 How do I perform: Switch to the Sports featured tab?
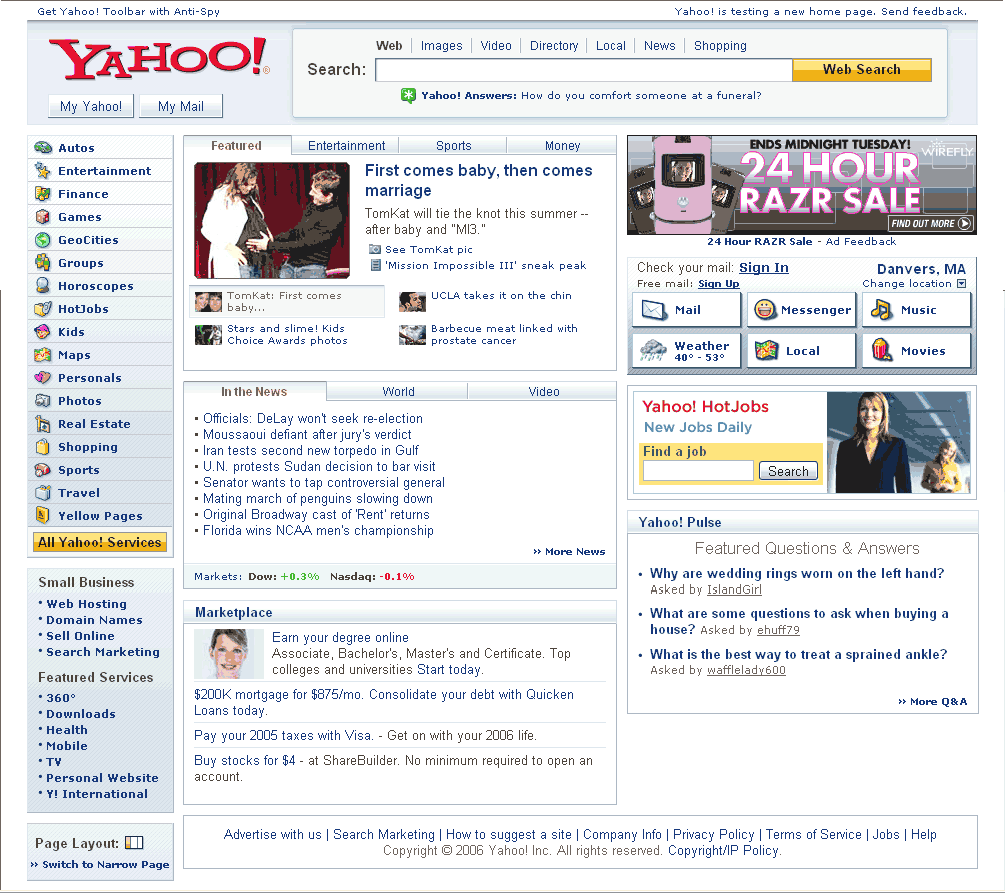point(453,146)
